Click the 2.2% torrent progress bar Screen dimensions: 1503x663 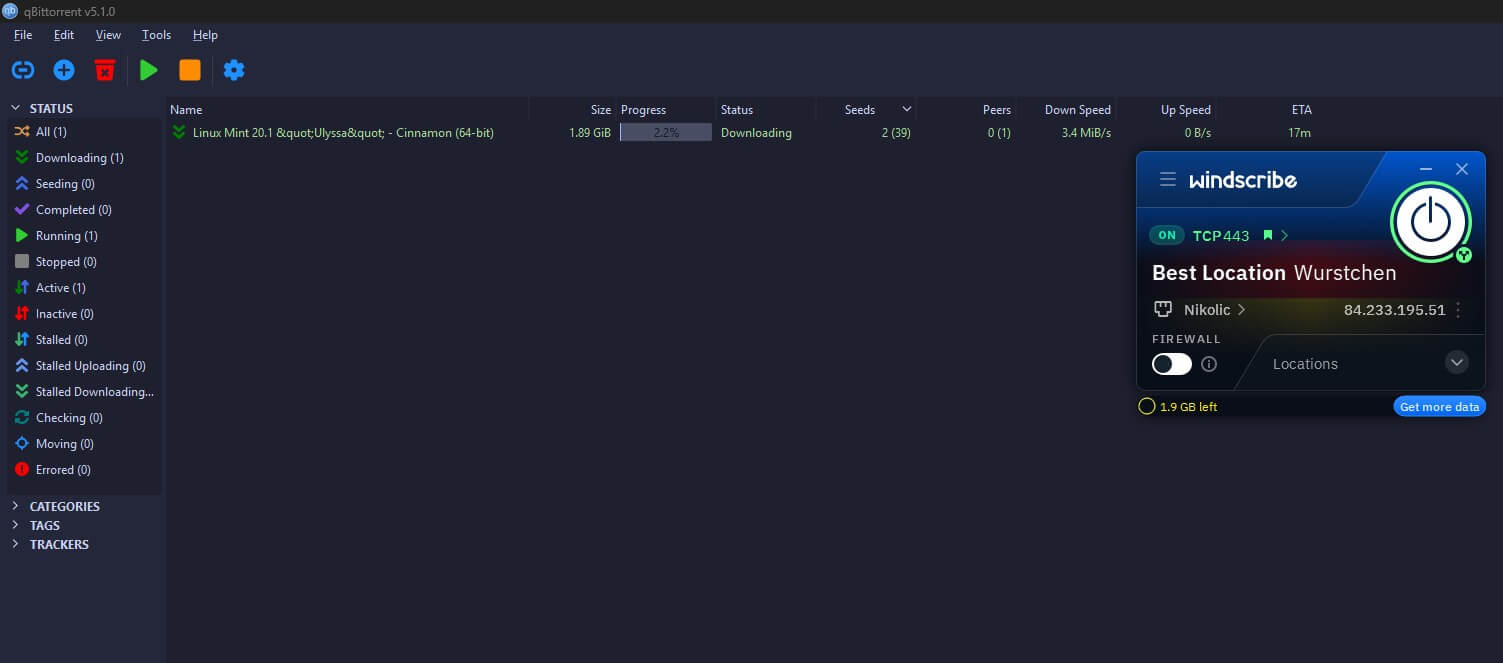[x=666, y=132]
